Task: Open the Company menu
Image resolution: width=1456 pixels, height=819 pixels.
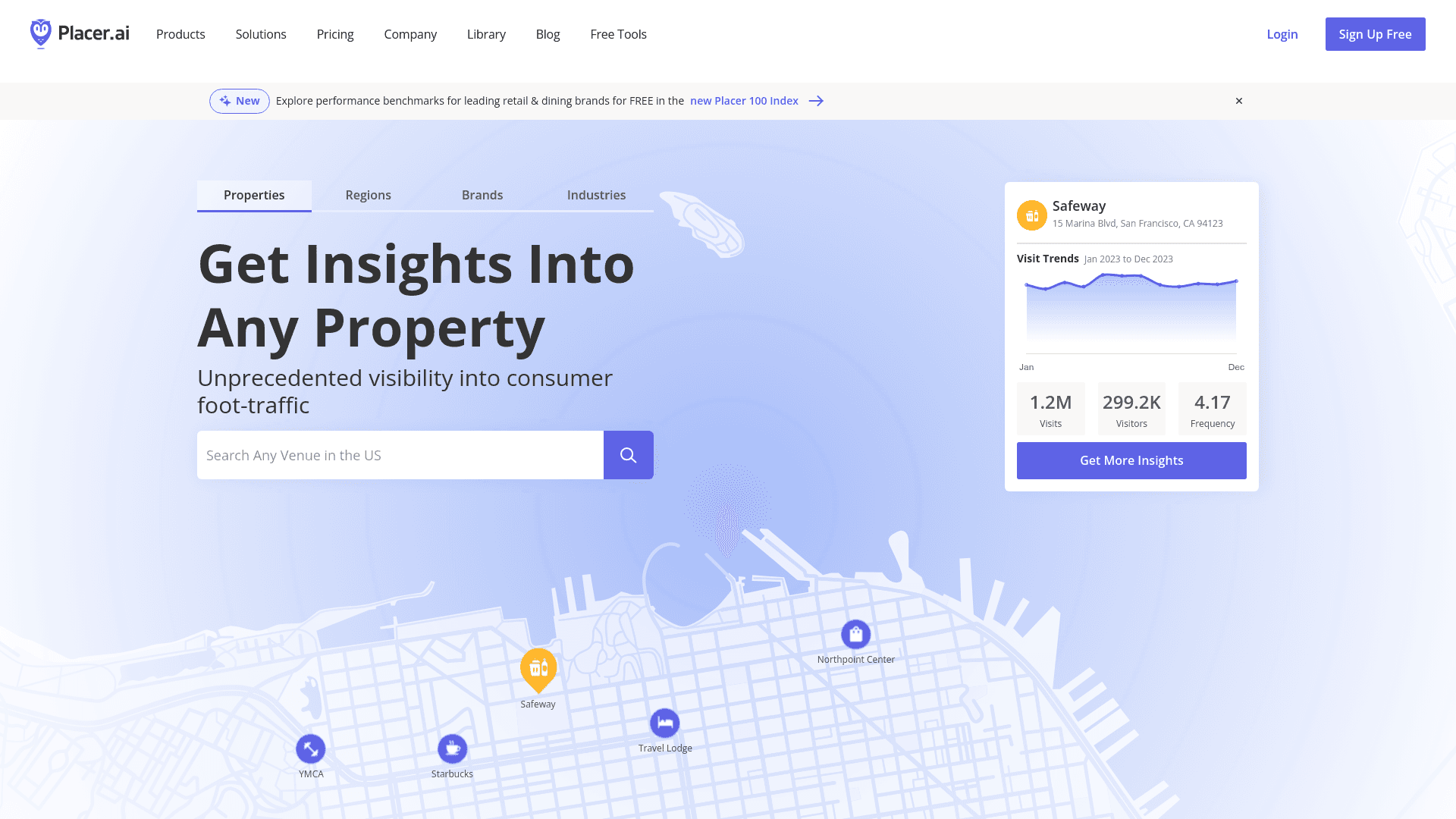Action: click(x=410, y=34)
